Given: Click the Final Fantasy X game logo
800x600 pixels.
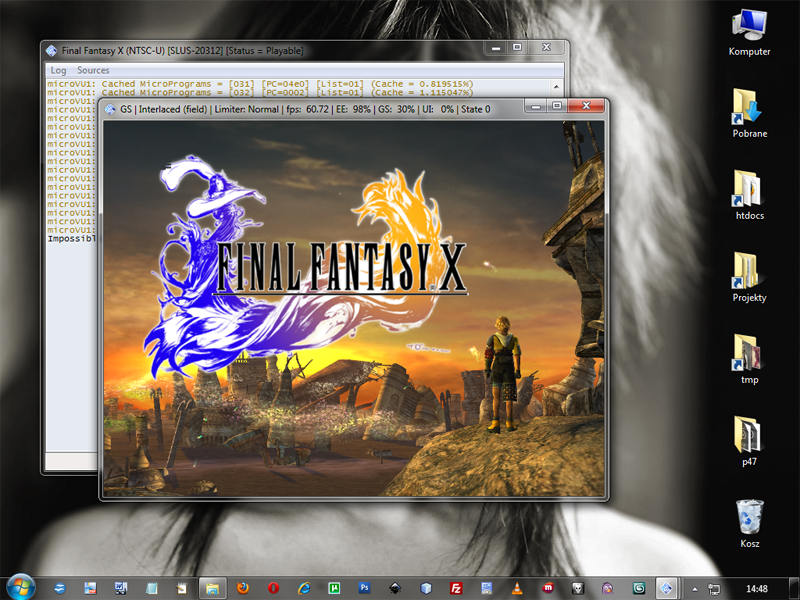Looking at the screenshot, I should pos(306,266).
